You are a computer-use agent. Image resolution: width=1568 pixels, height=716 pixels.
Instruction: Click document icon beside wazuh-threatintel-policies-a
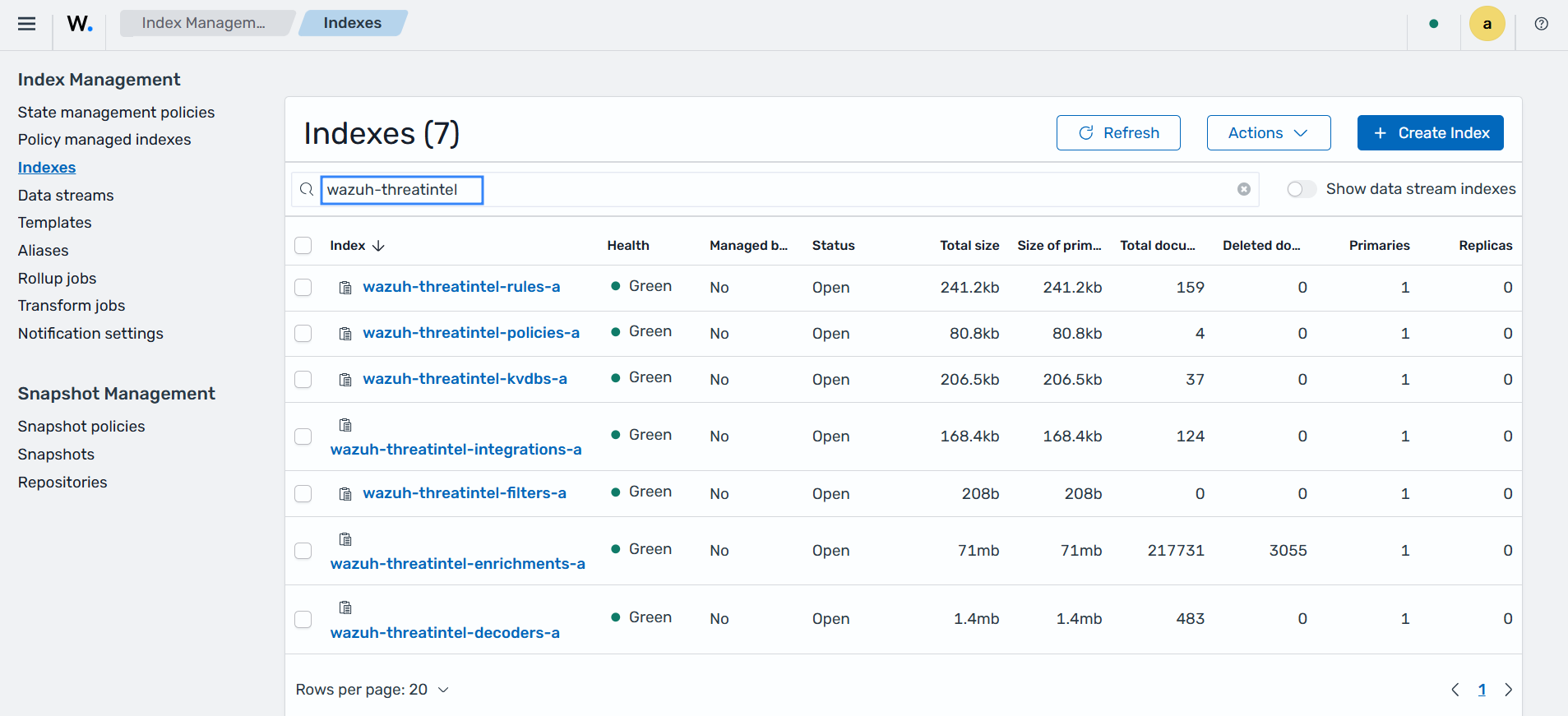[345, 334]
